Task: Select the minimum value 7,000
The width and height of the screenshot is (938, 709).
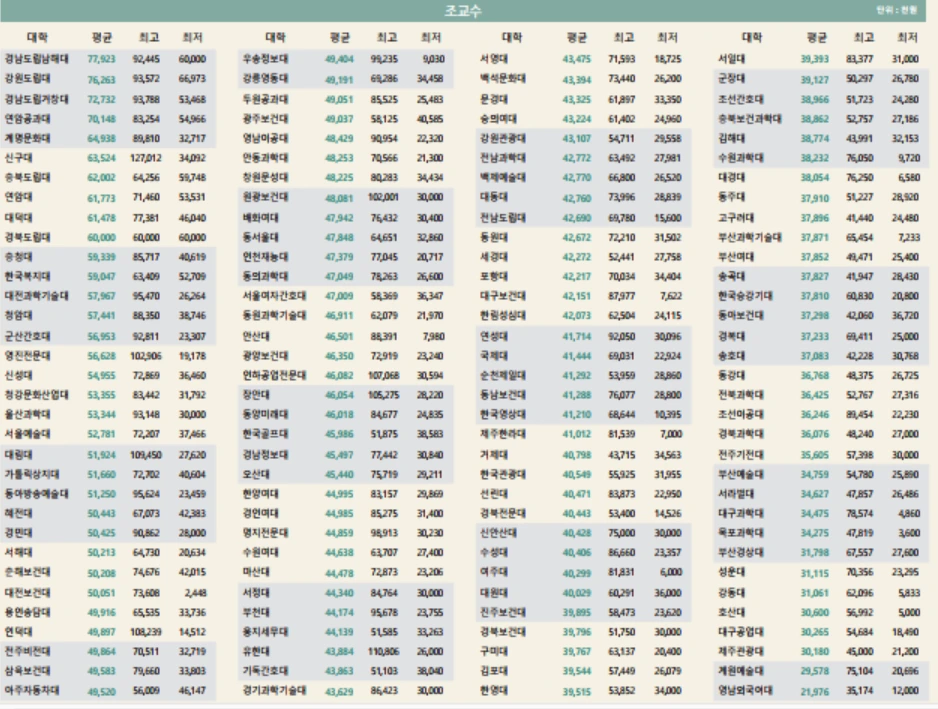Action: point(671,434)
